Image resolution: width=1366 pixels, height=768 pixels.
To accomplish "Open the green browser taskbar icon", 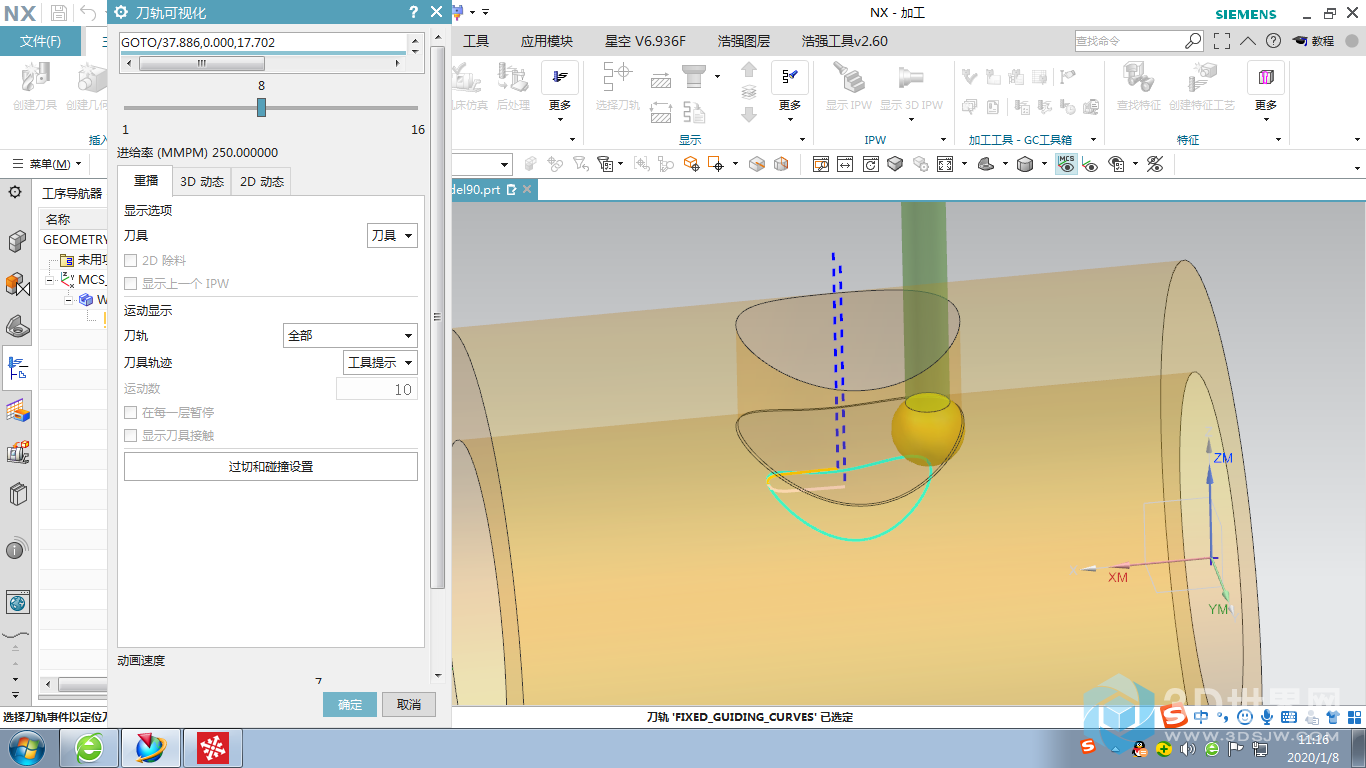I will pyautogui.click(x=89, y=747).
